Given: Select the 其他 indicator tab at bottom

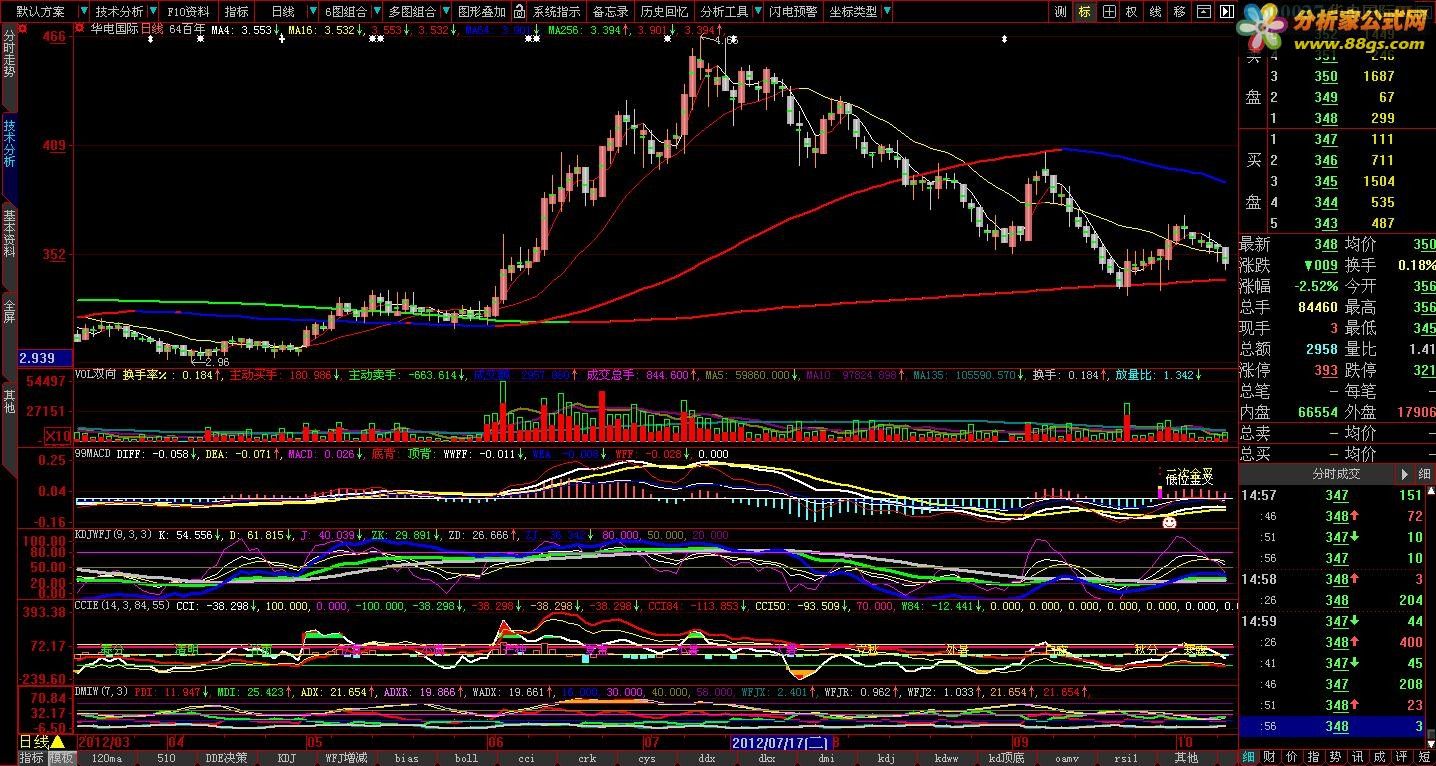Looking at the screenshot, I should 1186,758.
